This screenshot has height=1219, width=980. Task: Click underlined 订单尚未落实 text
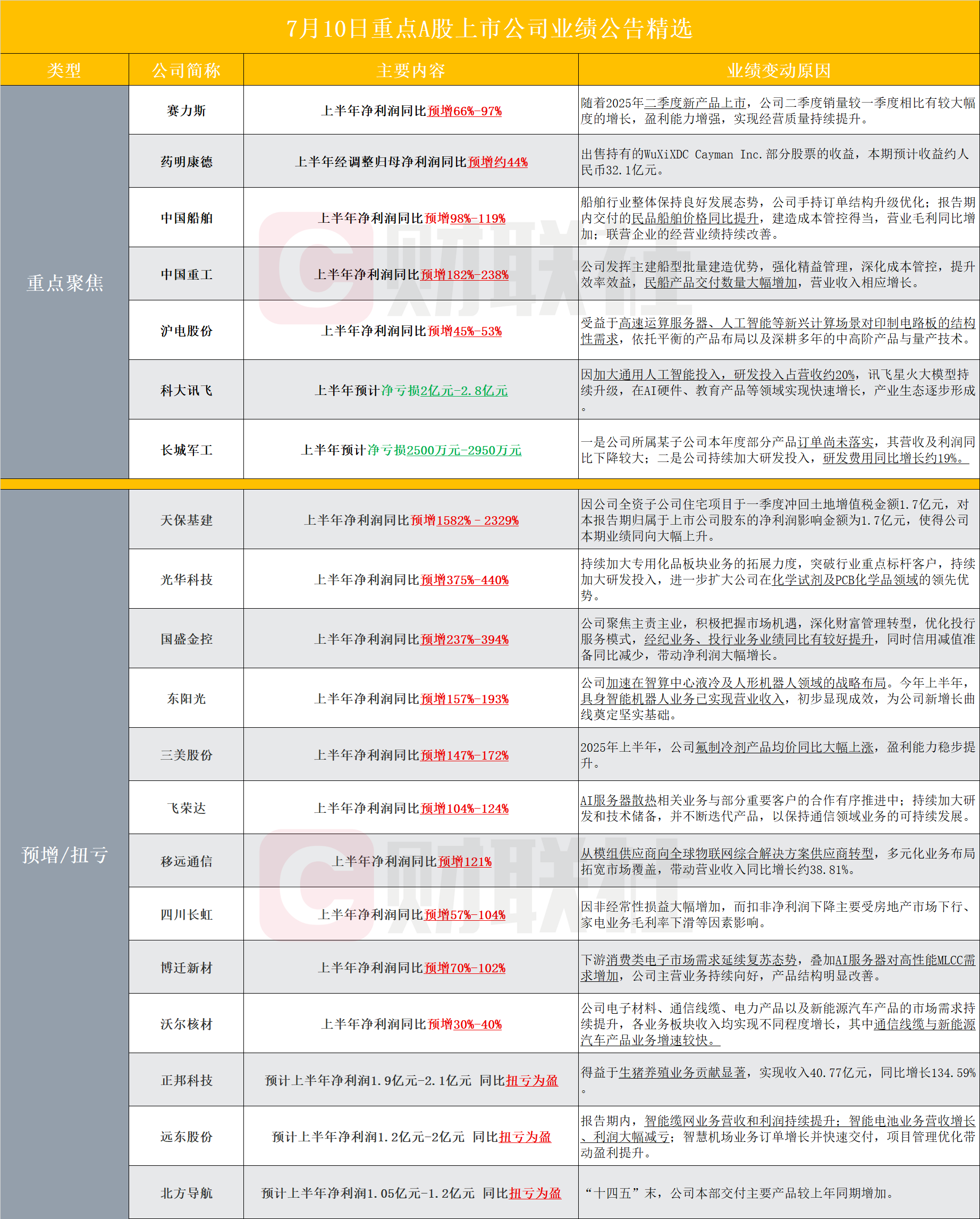point(835,442)
